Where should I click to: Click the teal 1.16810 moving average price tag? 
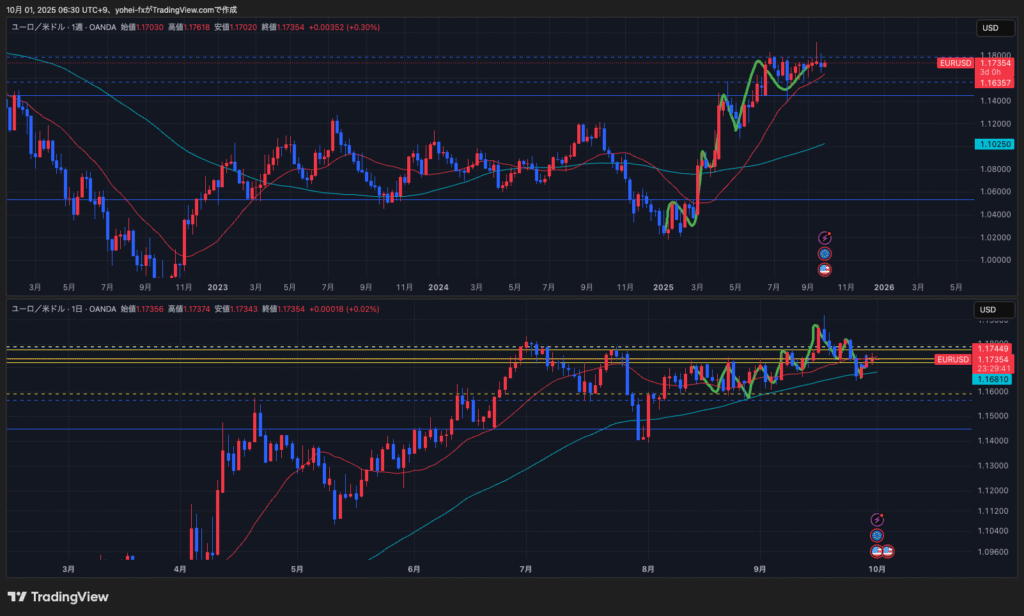click(996, 380)
